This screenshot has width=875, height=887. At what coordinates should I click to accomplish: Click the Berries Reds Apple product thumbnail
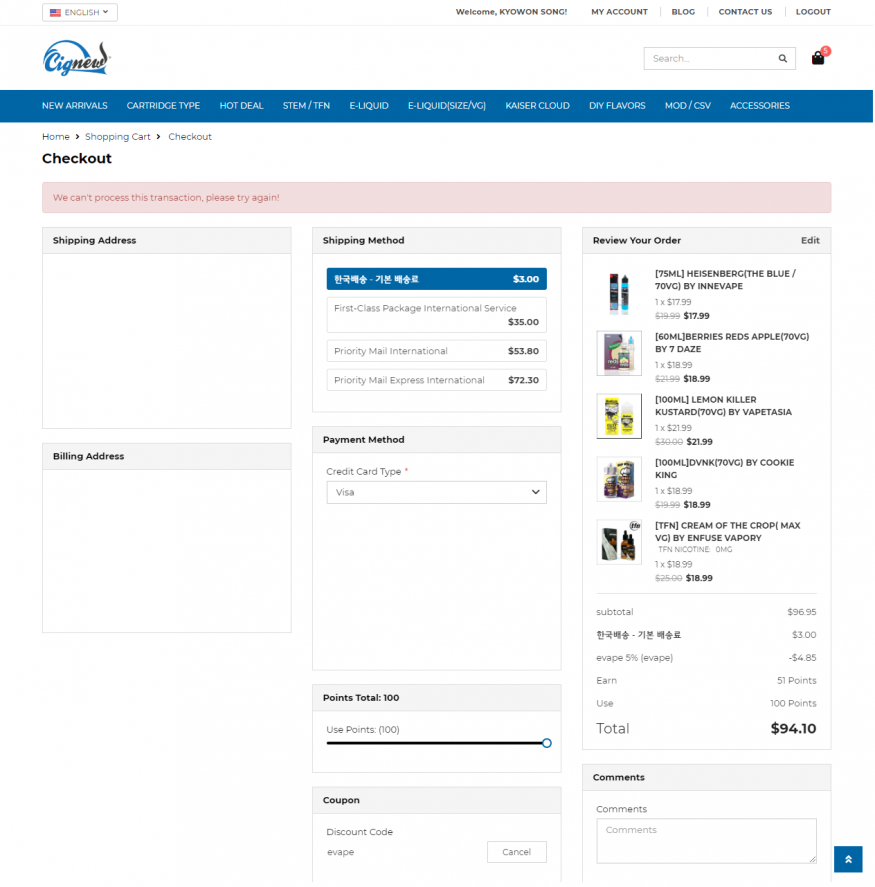tap(620, 354)
